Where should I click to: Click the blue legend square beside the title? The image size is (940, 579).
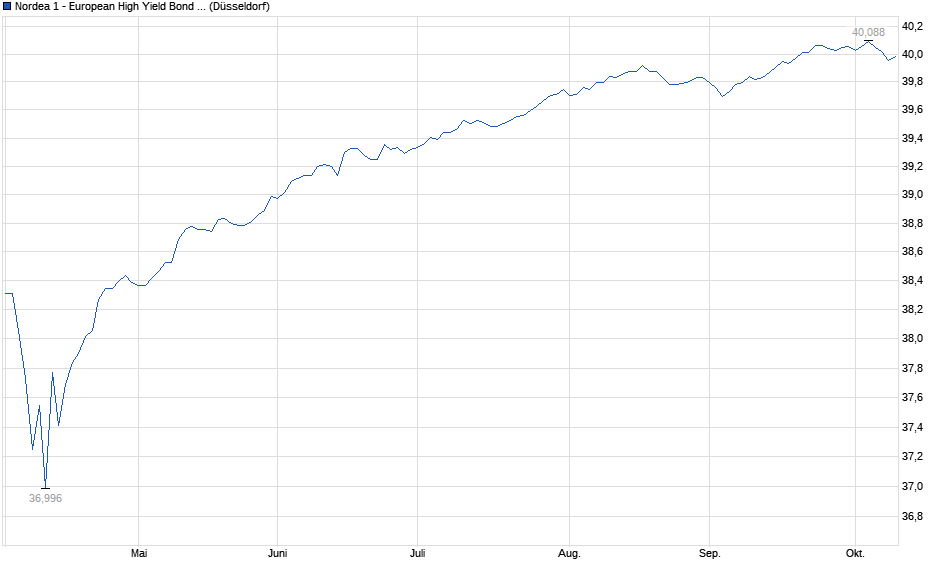7,6
